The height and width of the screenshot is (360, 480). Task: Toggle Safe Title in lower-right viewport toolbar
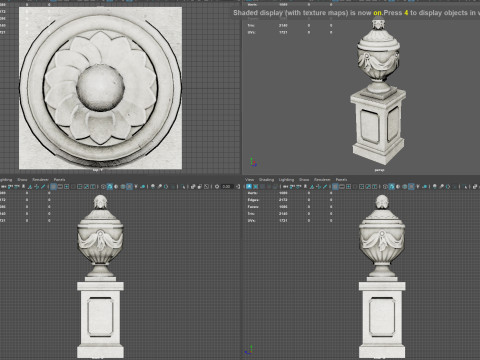tap(374, 187)
